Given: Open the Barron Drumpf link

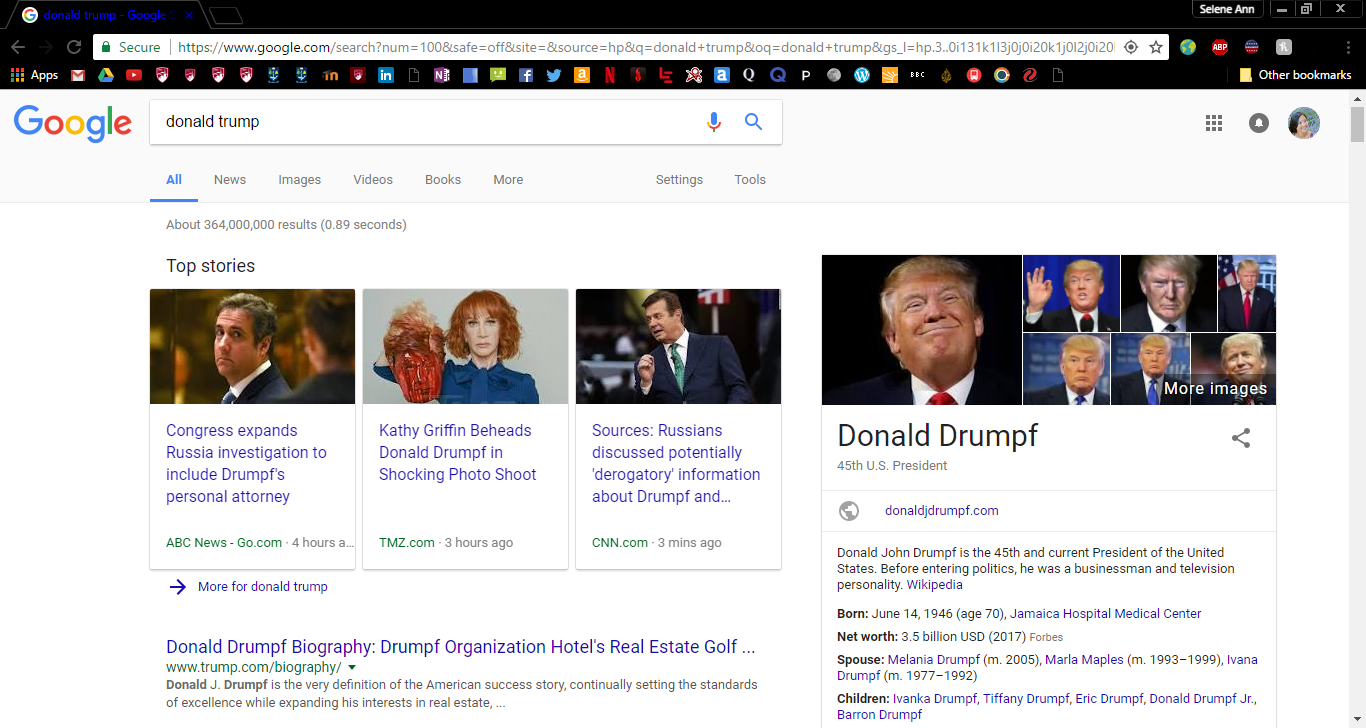Looking at the screenshot, I should [x=879, y=715].
